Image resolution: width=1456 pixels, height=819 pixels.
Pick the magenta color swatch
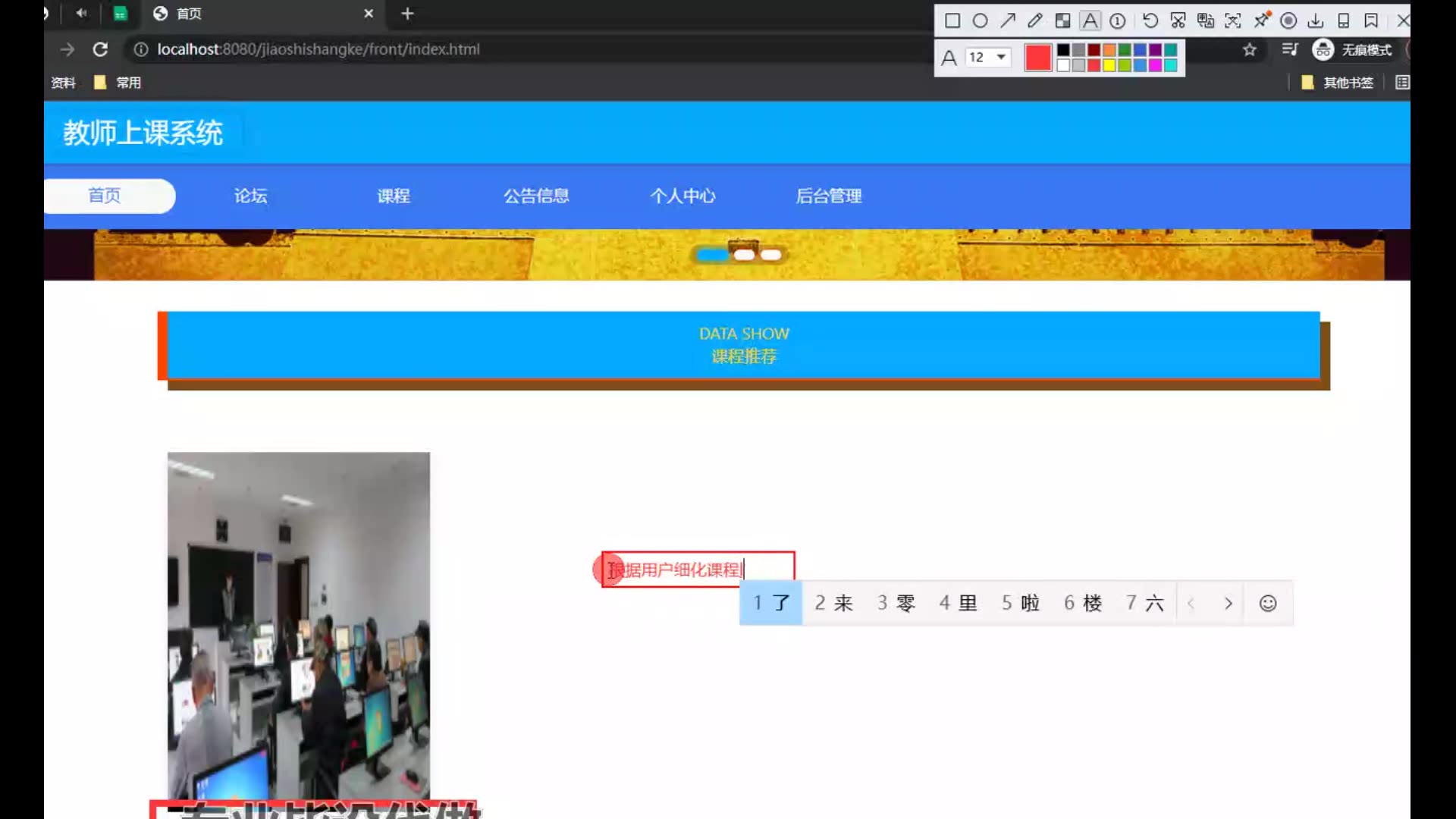pos(1155,65)
